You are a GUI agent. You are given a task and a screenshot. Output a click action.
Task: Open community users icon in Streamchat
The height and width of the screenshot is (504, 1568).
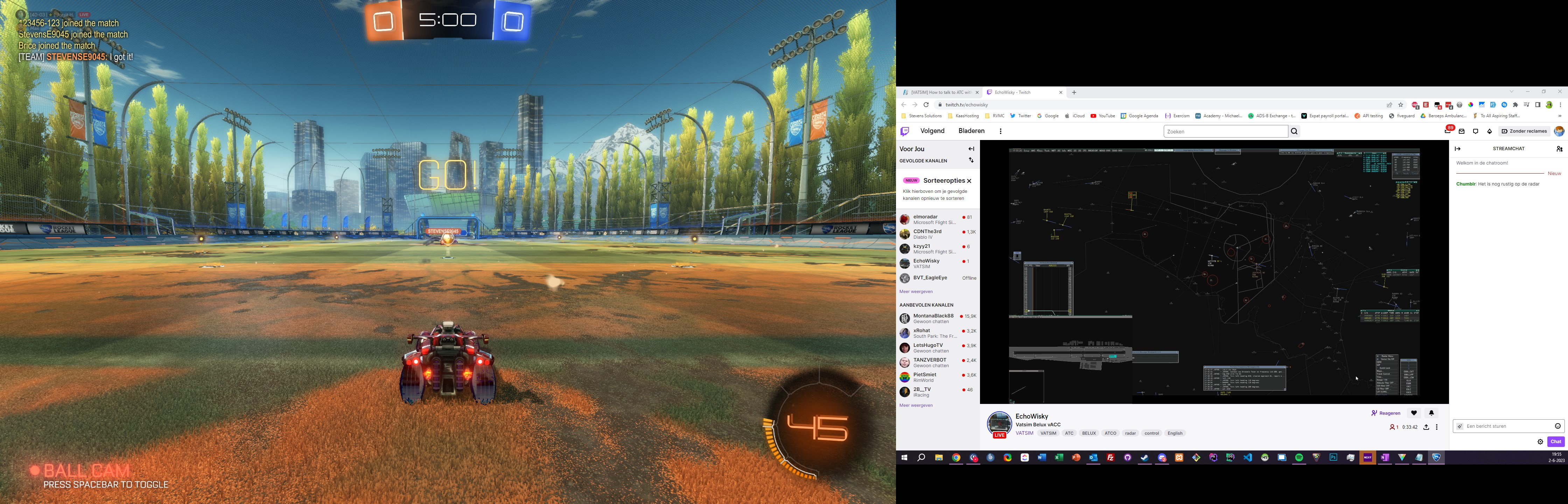pos(1559,148)
